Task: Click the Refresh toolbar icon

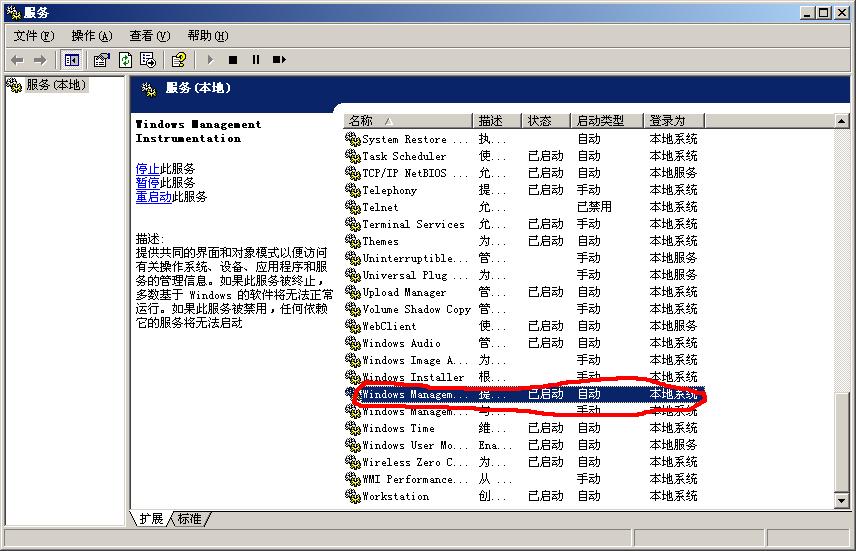Action: click(125, 60)
